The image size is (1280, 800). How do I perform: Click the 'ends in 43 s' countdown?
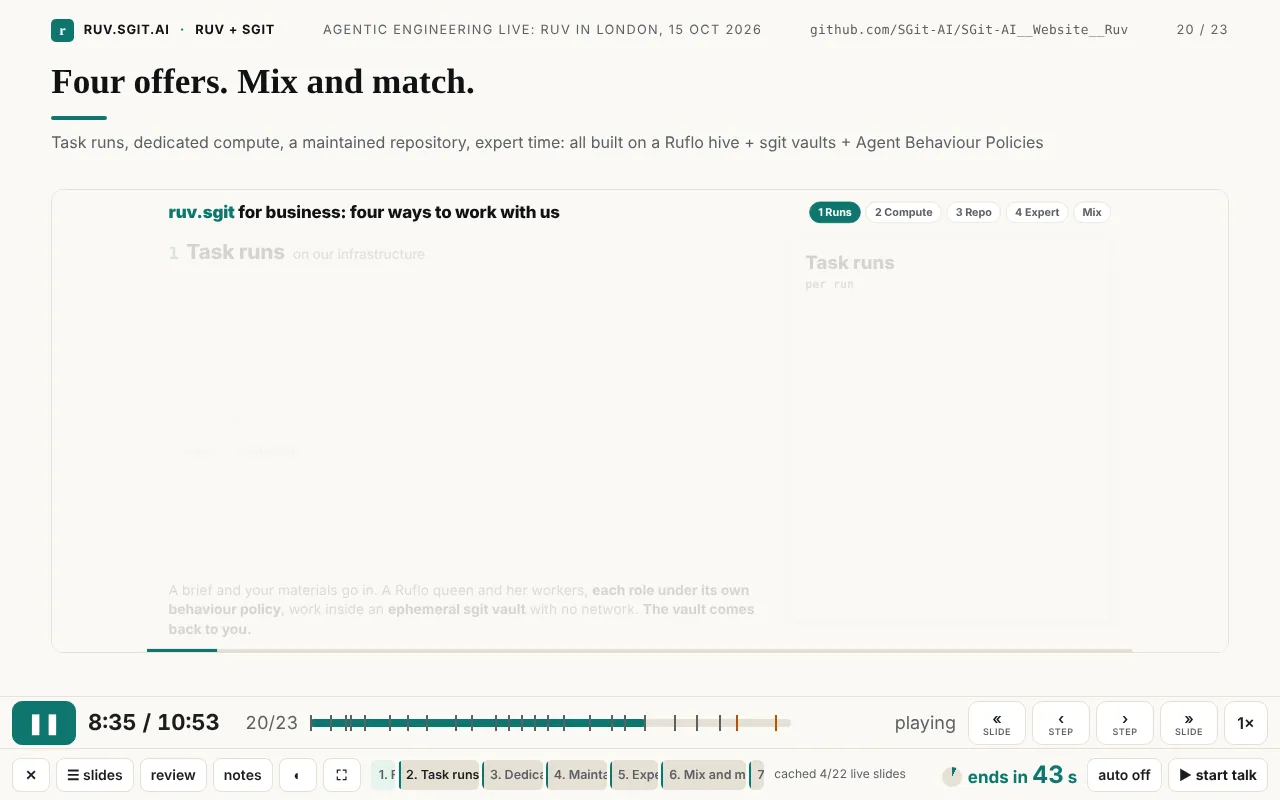tap(1022, 776)
